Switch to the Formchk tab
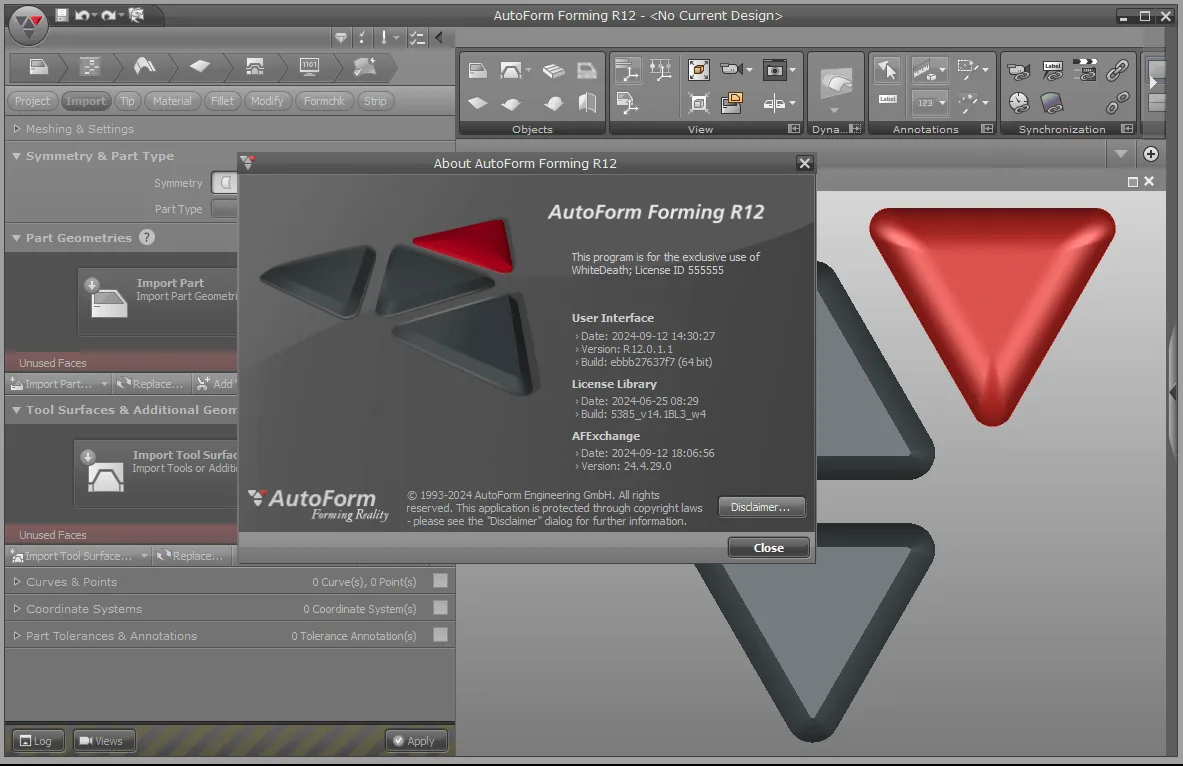The image size is (1183, 766). tap(324, 101)
